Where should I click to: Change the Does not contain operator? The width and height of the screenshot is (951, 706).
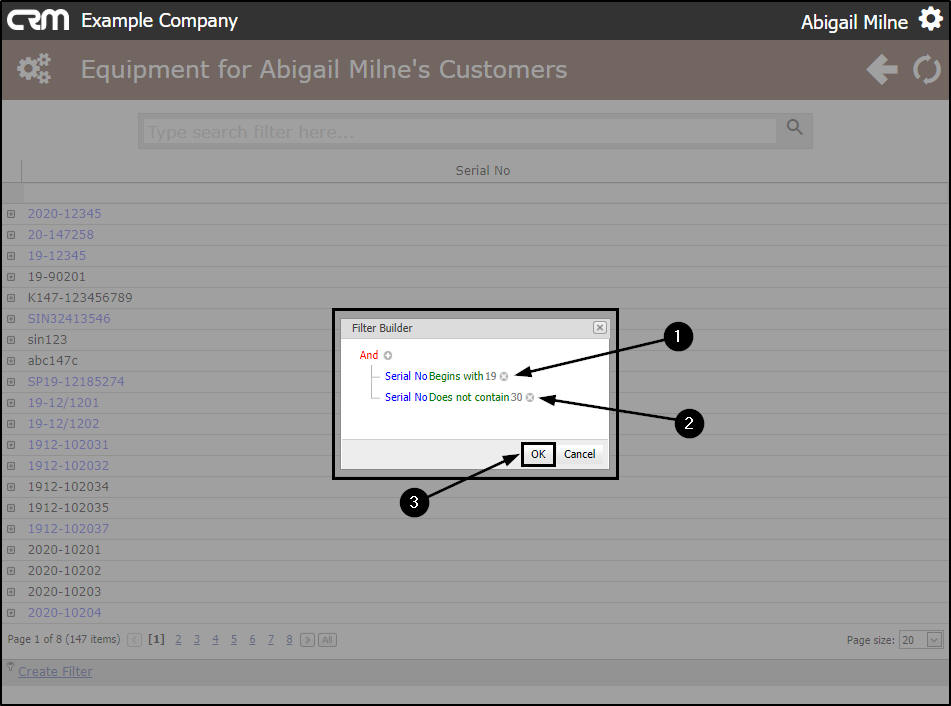pos(469,397)
